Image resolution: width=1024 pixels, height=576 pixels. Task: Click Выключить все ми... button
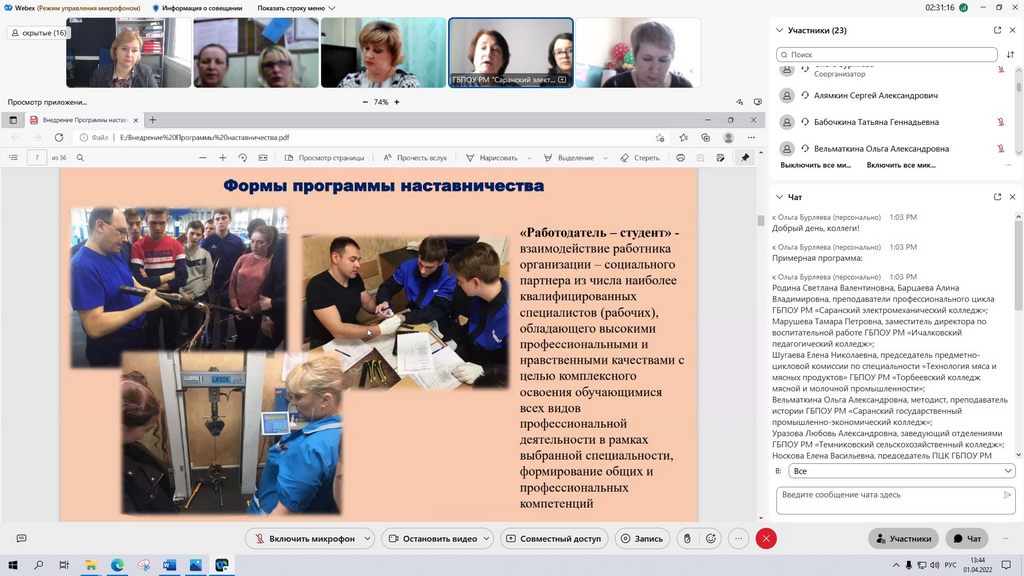pyautogui.click(x=816, y=165)
